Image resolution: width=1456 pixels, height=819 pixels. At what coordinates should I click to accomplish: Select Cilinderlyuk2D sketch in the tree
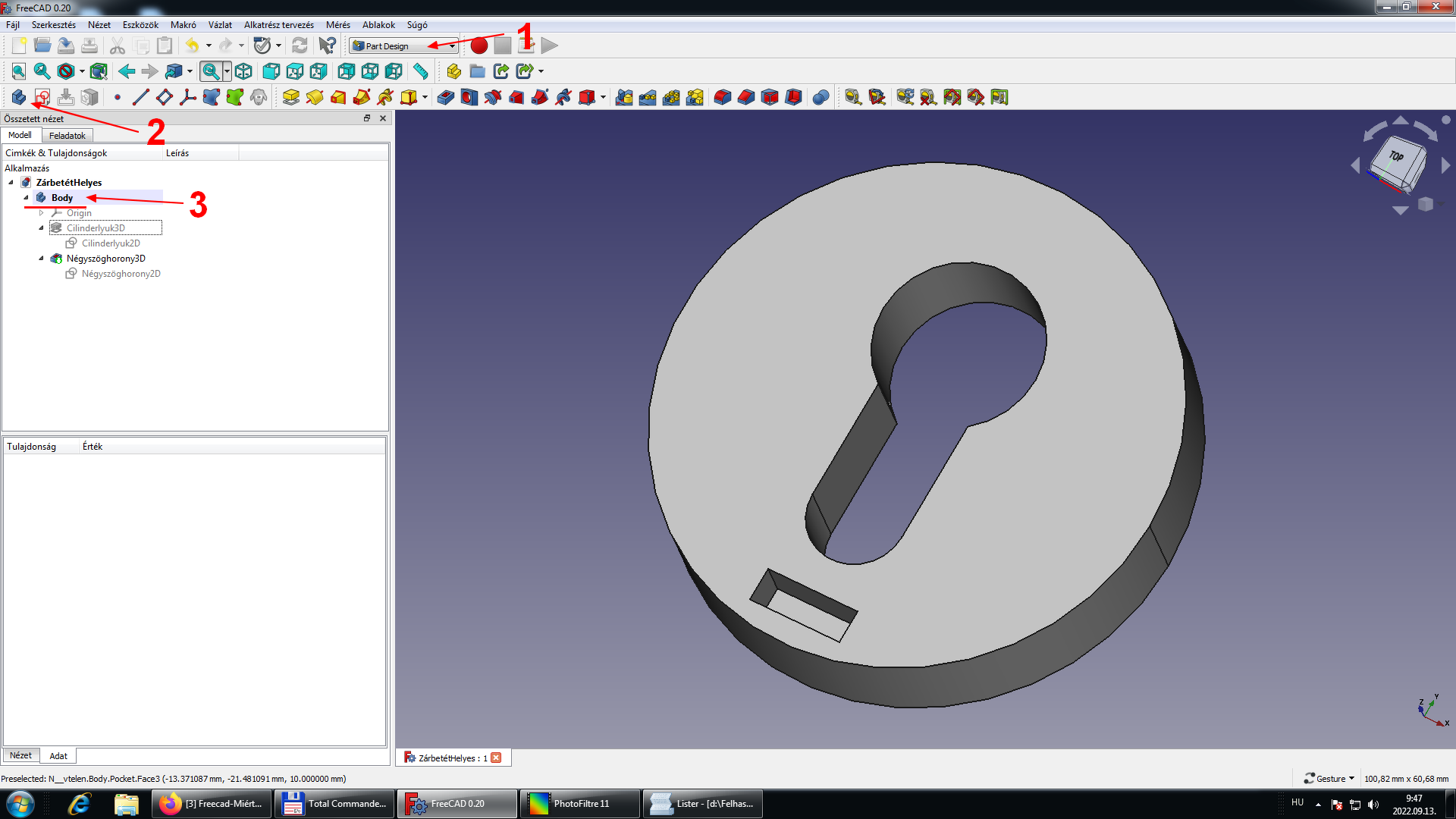(111, 243)
